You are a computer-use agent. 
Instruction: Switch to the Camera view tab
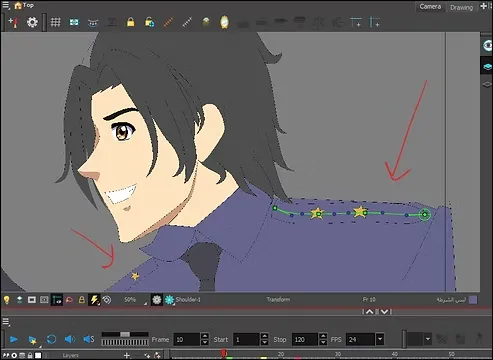click(430, 7)
